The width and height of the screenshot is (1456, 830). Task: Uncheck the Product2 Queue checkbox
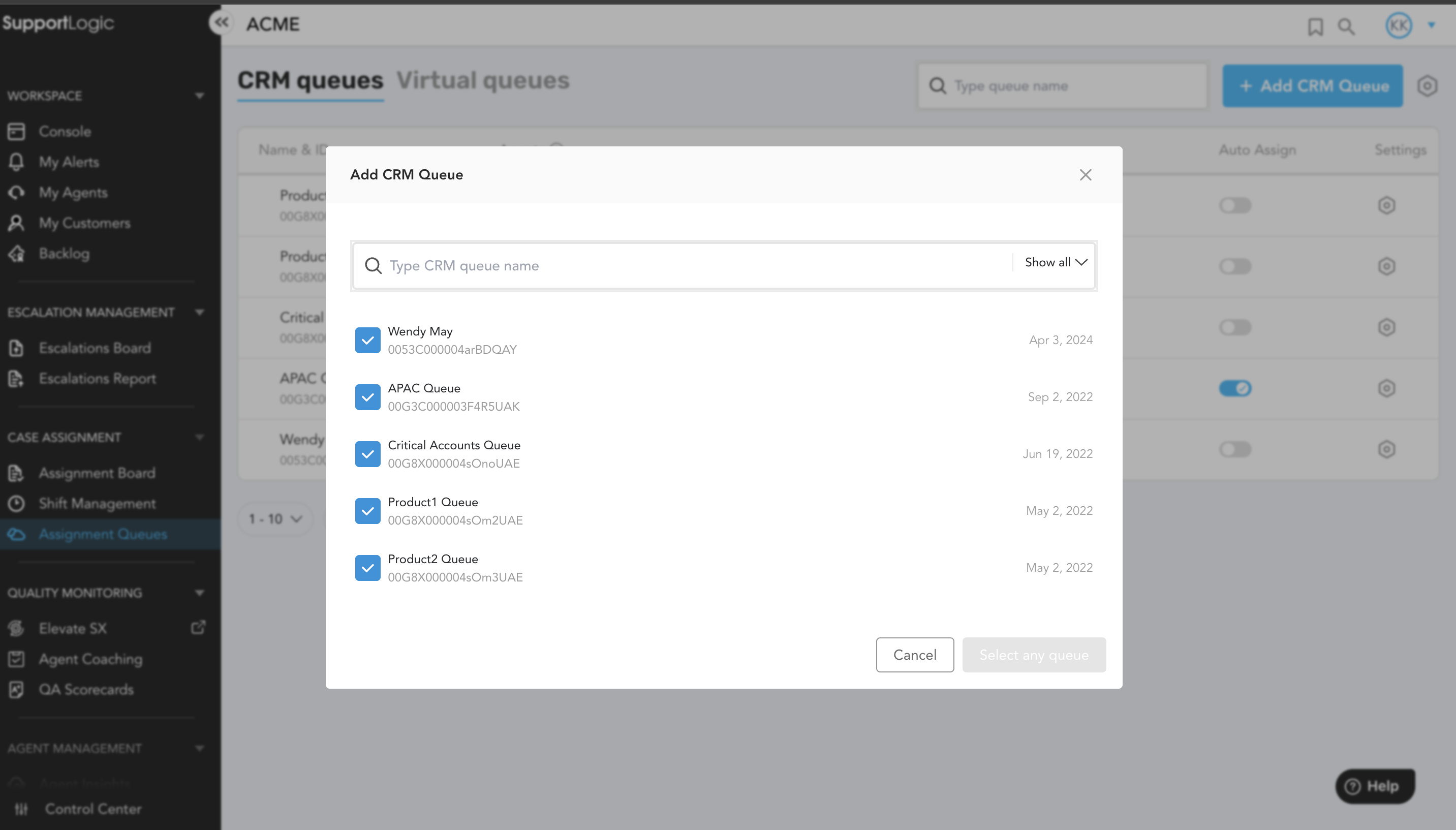pos(367,568)
